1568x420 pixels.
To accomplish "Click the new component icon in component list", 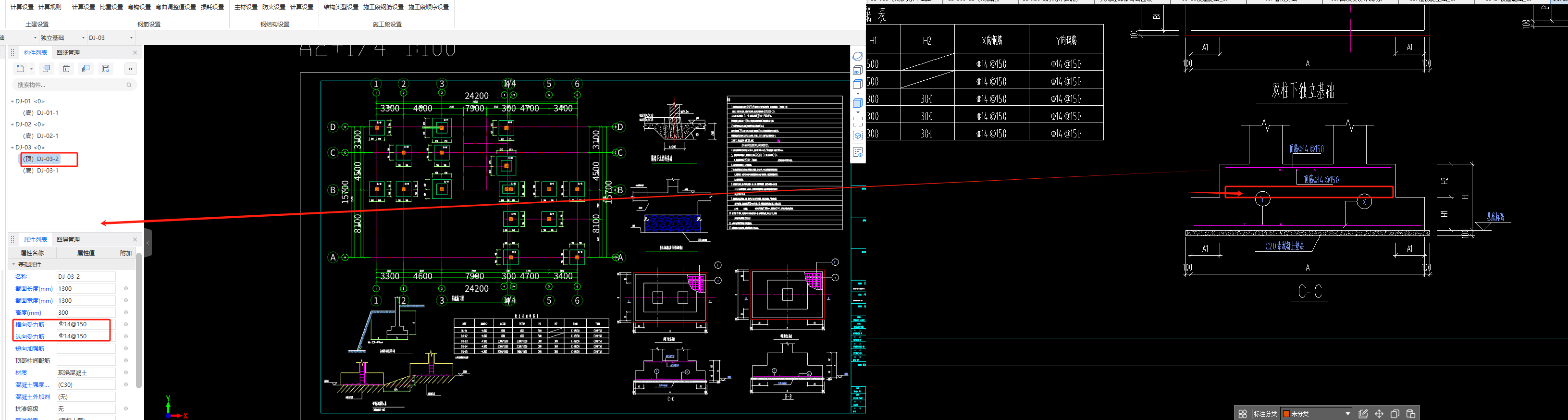I will [20, 69].
